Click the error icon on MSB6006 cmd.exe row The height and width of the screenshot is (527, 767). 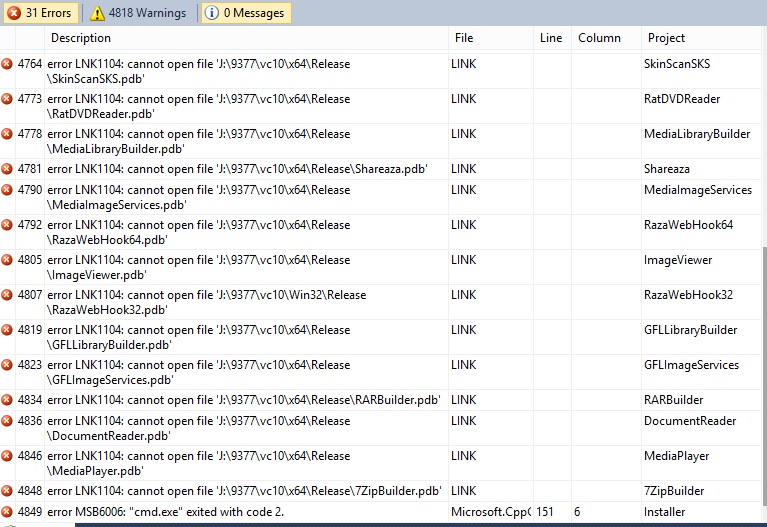(7, 512)
